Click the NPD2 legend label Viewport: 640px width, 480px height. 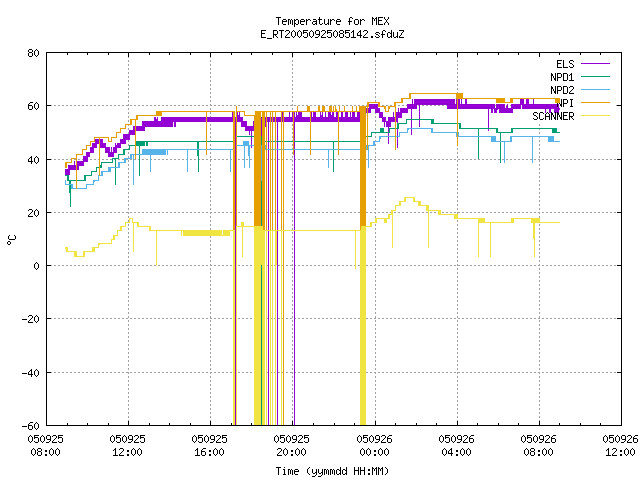click(x=562, y=90)
